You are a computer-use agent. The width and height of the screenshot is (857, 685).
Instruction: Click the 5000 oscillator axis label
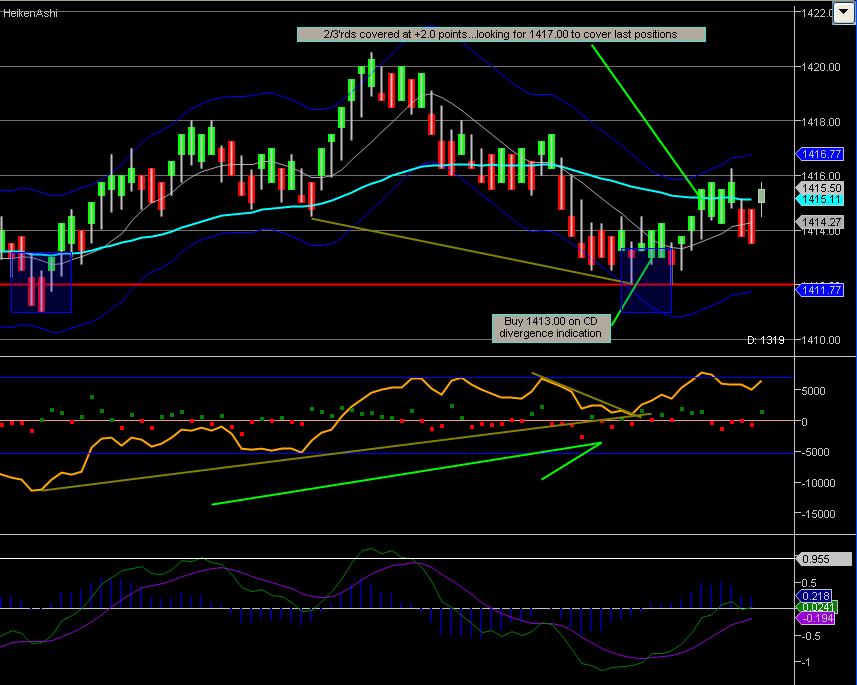[813, 391]
